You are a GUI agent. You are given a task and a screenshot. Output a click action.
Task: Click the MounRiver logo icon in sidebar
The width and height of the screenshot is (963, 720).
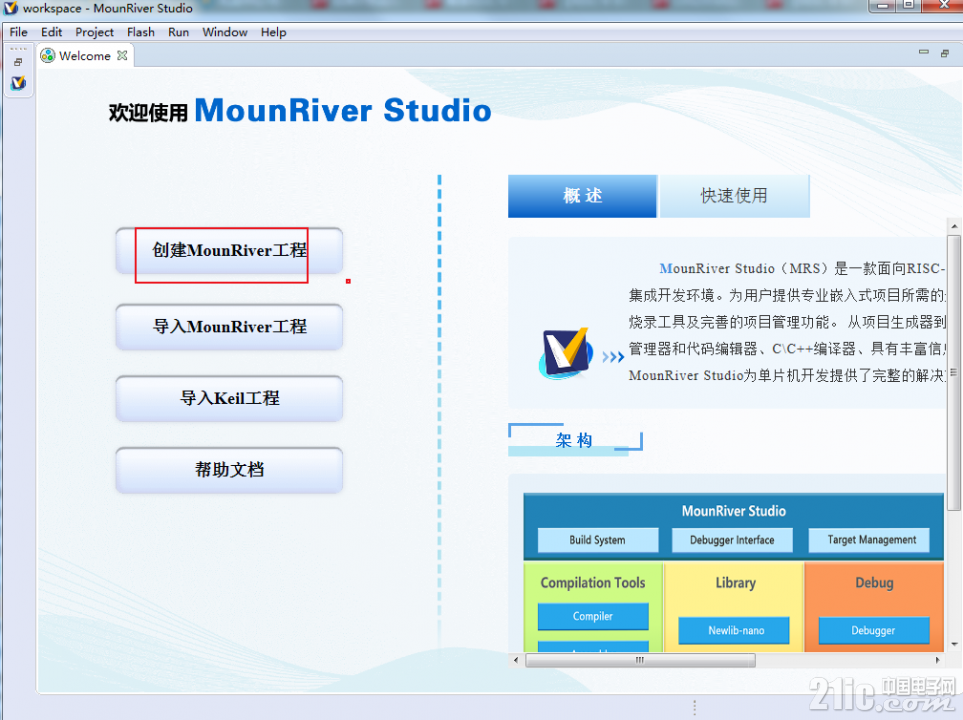coord(18,82)
